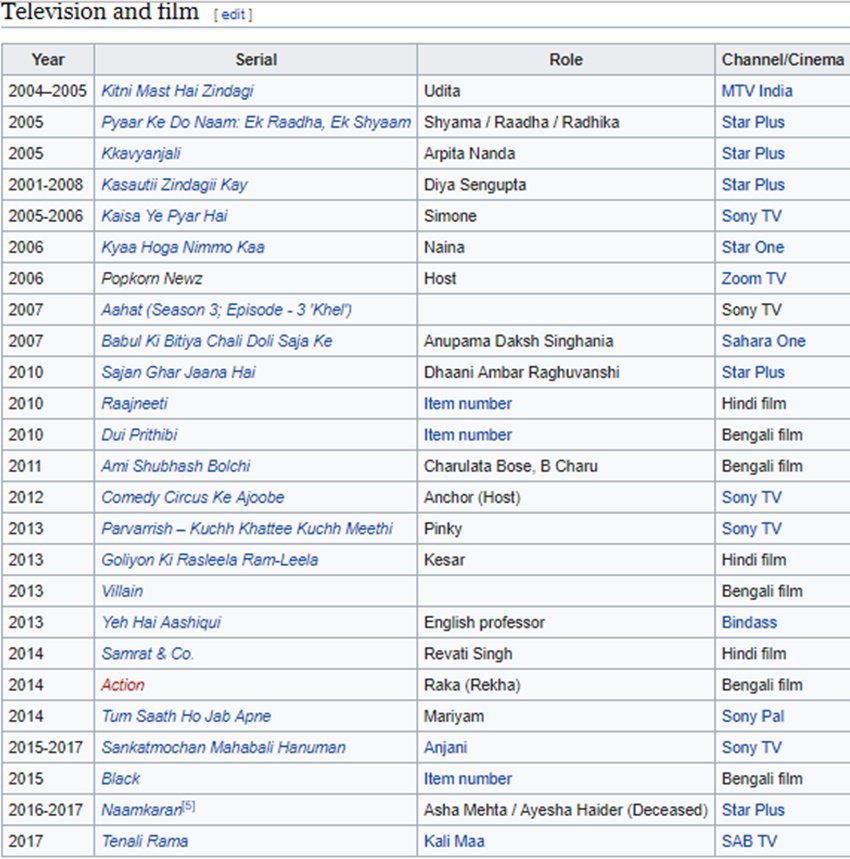Screen dimensions: 850x859
Task: Open the Kitni Mast Hai Zindagi link
Action: pos(177,91)
